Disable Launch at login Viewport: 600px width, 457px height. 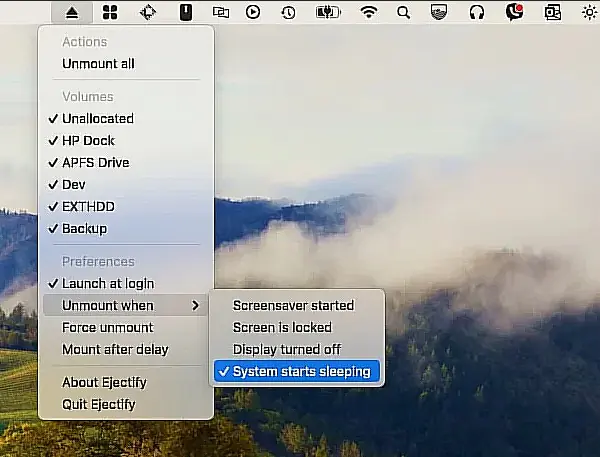(x=126, y=284)
